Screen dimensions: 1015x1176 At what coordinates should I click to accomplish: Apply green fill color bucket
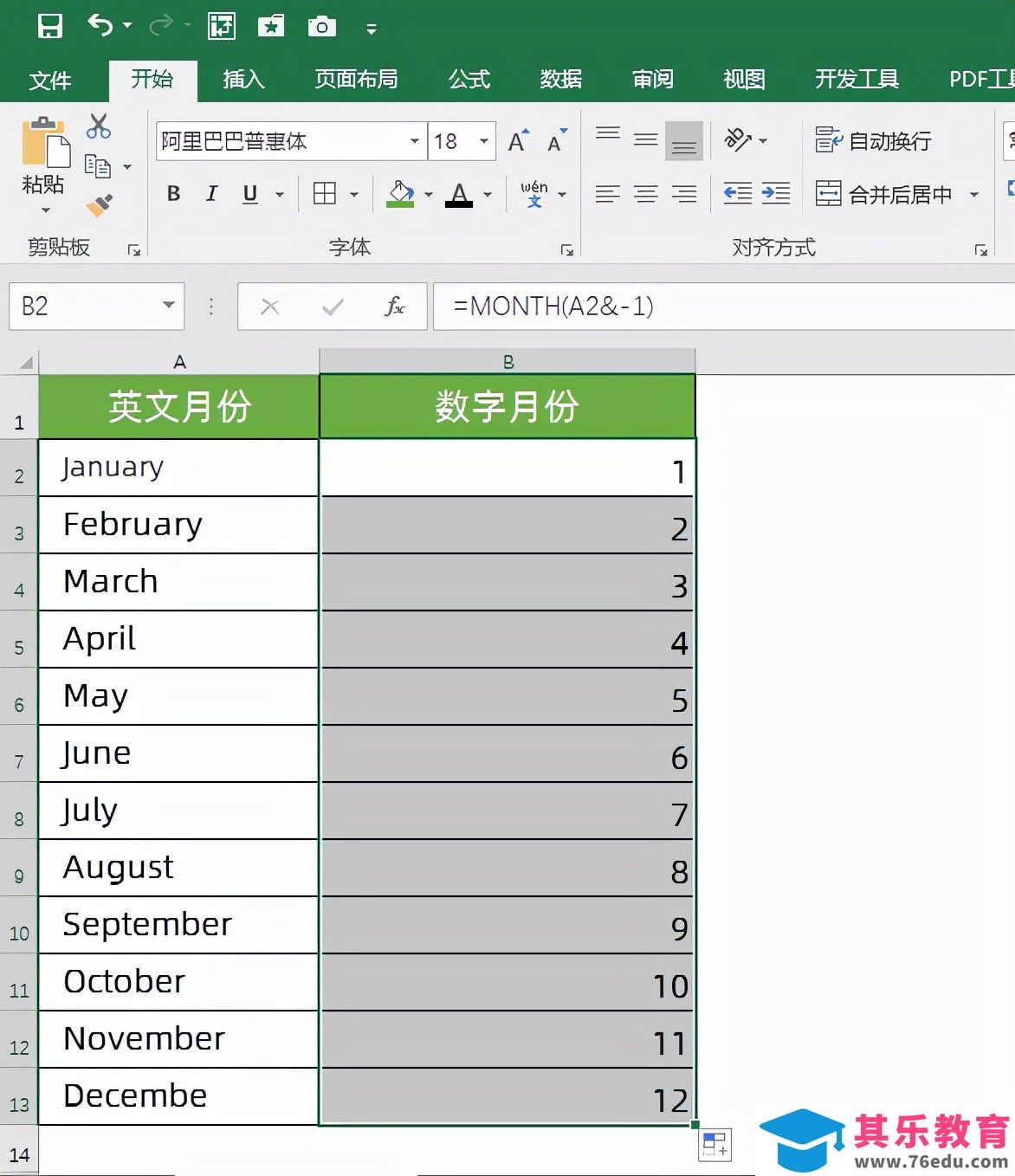coord(400,194)
